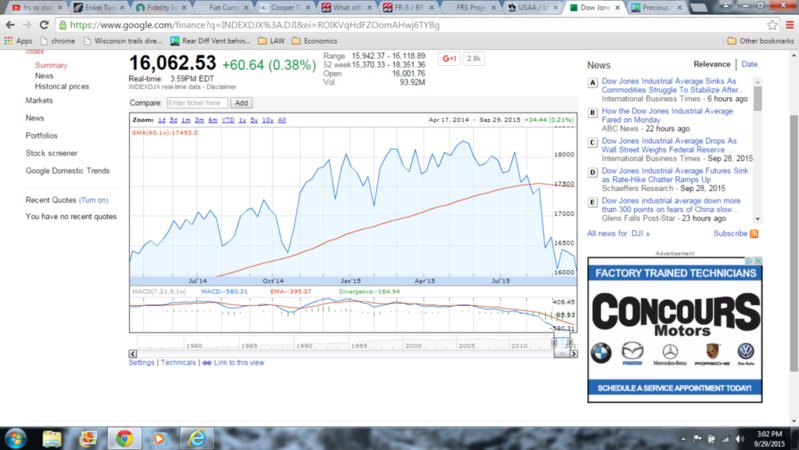Click the page vertical scrollbar
Image resolution: width=799 pixels, height=450 pixels.
(x=794, y=243)
